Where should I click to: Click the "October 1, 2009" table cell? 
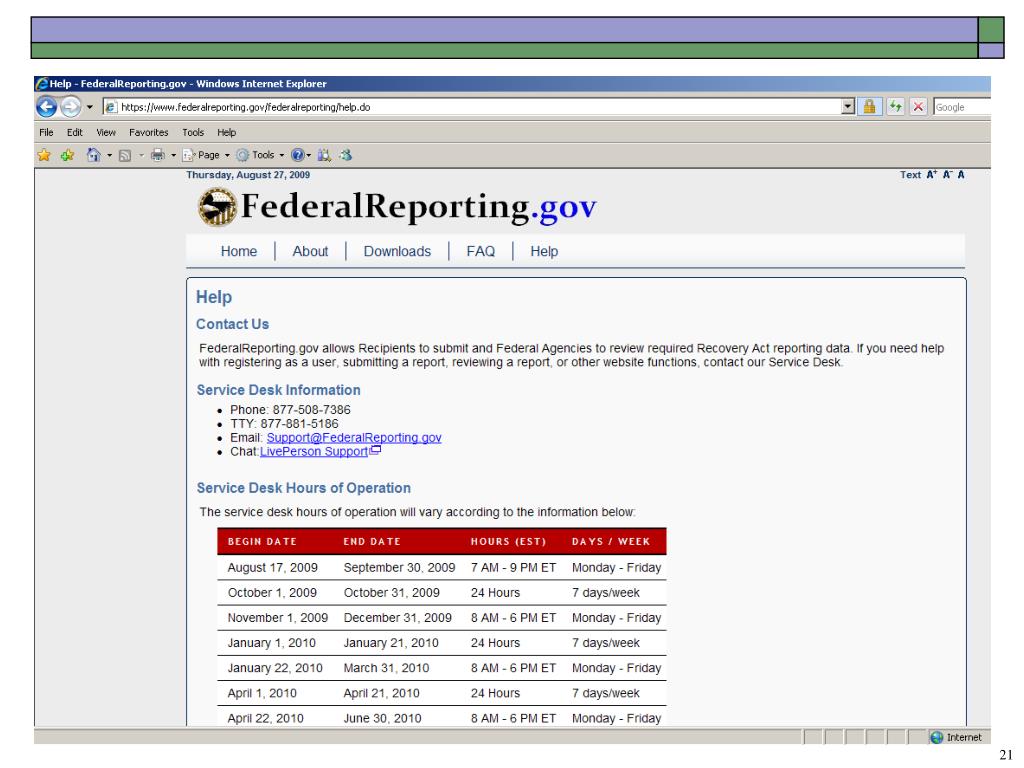[272, 593]
